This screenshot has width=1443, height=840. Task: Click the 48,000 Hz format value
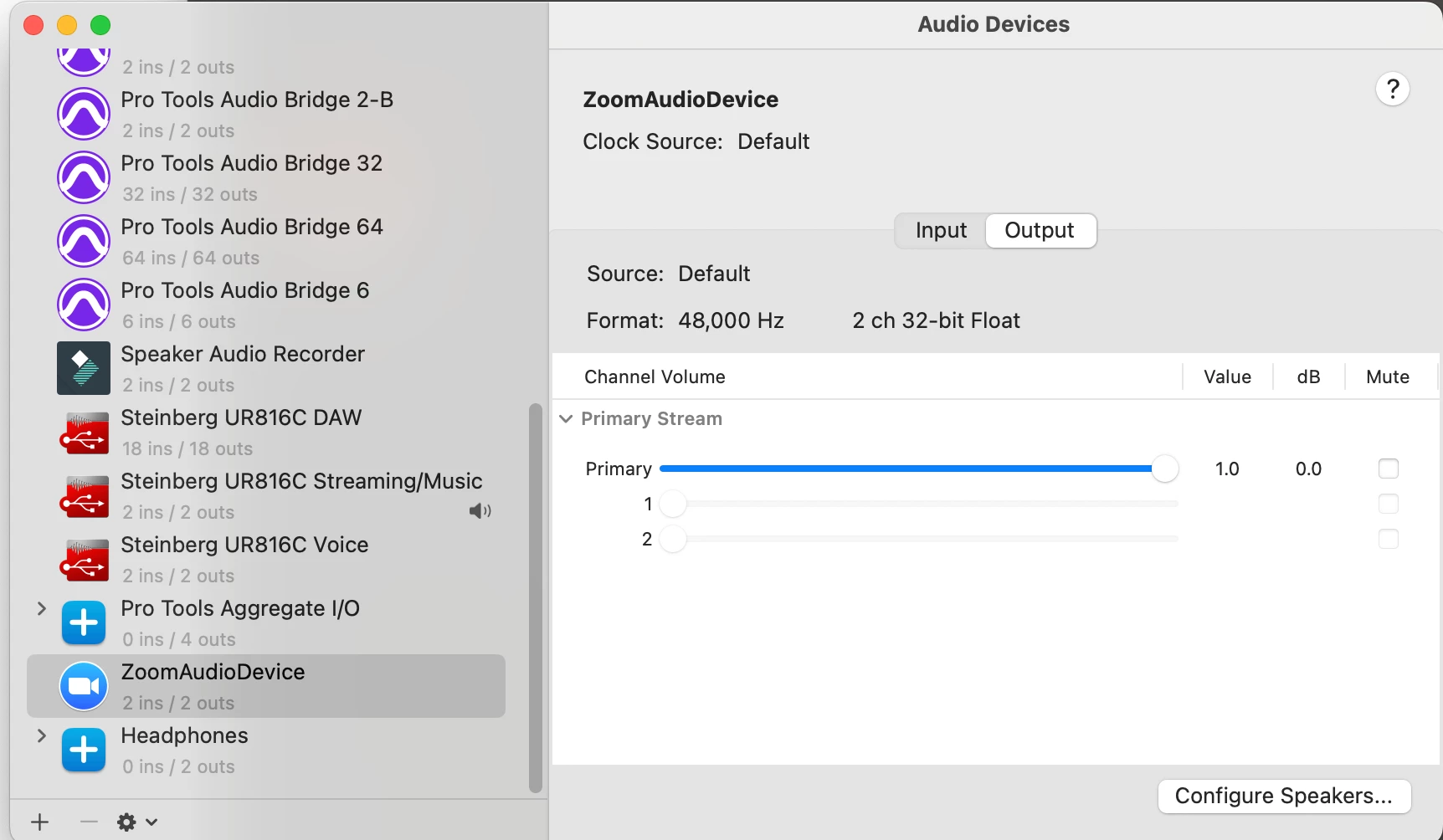pyautogui.click(x=731, y=320)
